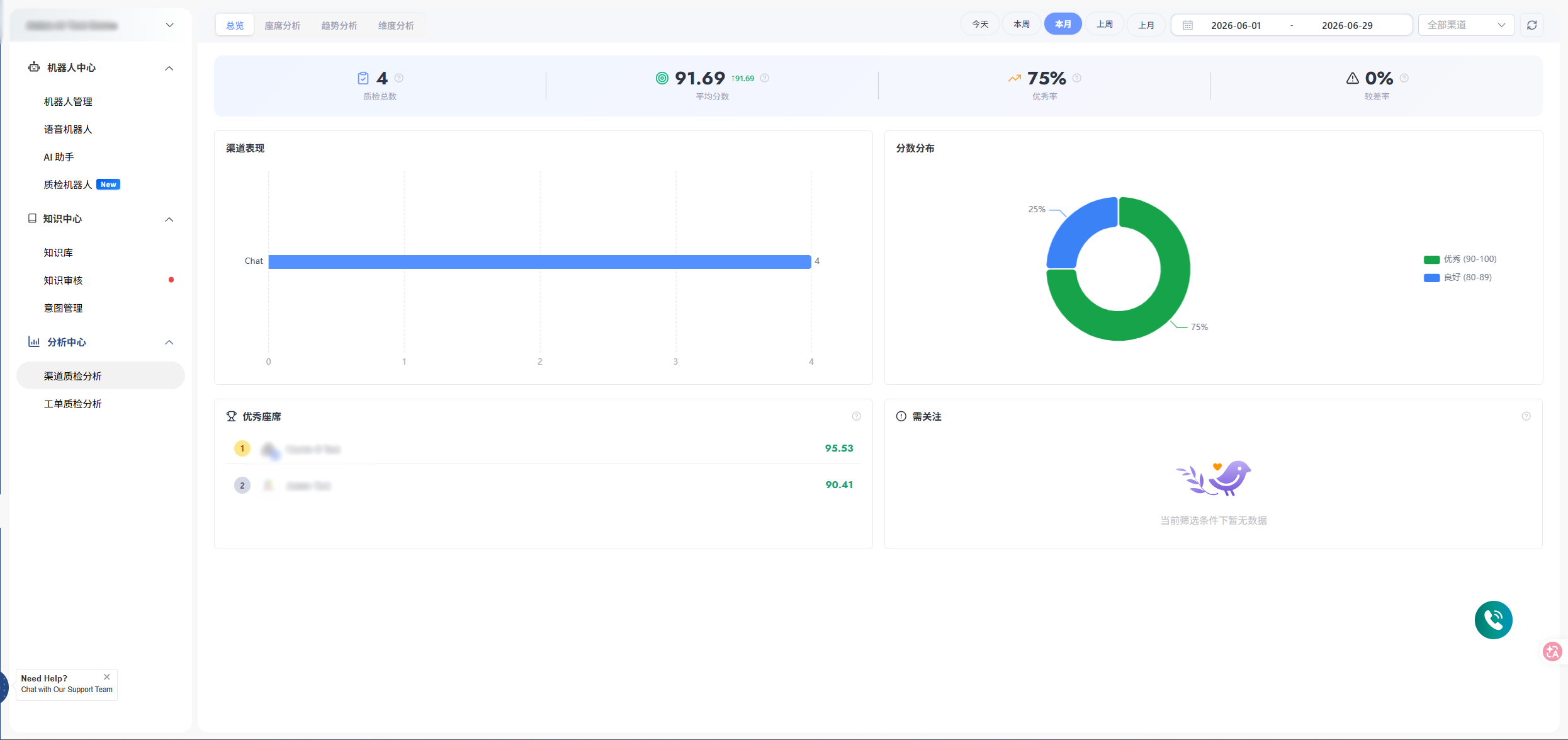
Task: Switch to the 趋势分析 tab
Action: pos(339,25)
